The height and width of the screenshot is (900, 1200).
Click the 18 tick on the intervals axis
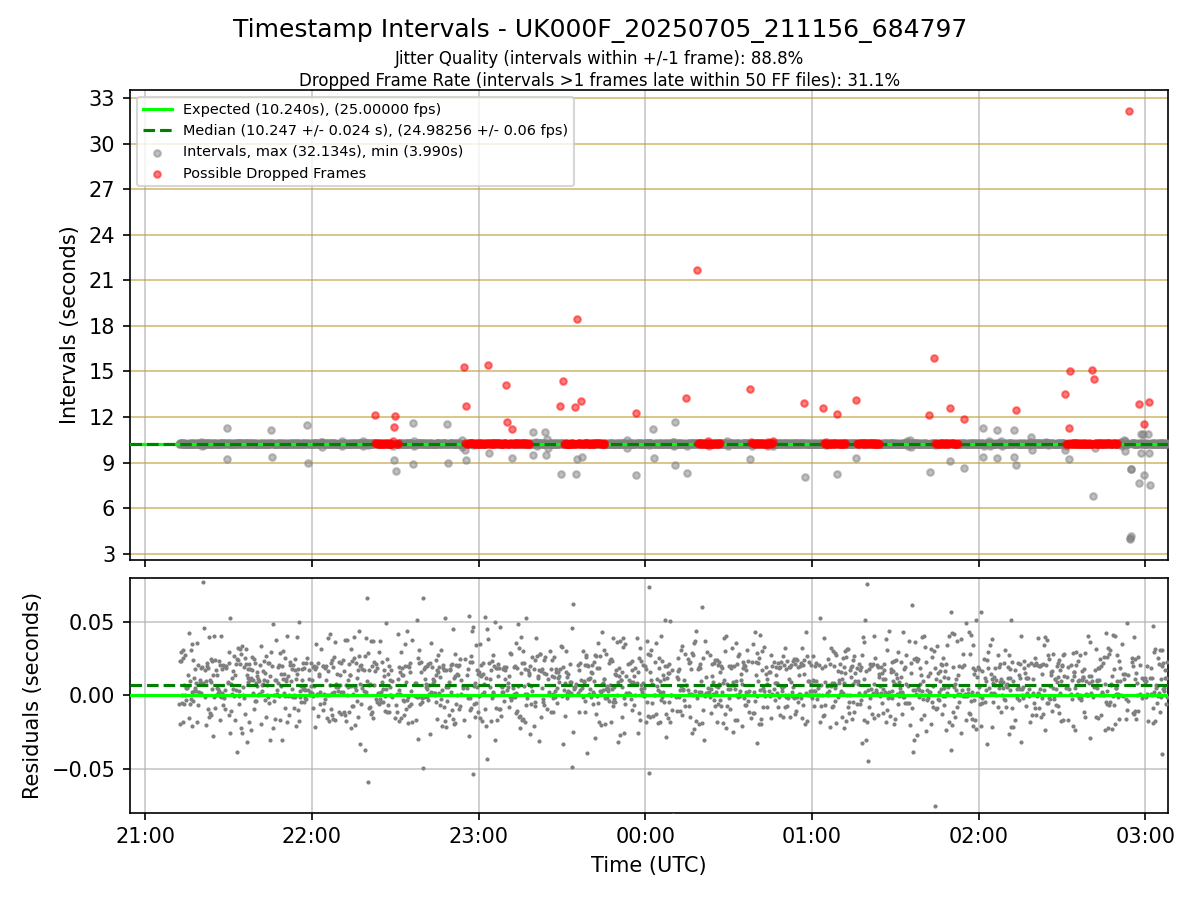[101, 326]
